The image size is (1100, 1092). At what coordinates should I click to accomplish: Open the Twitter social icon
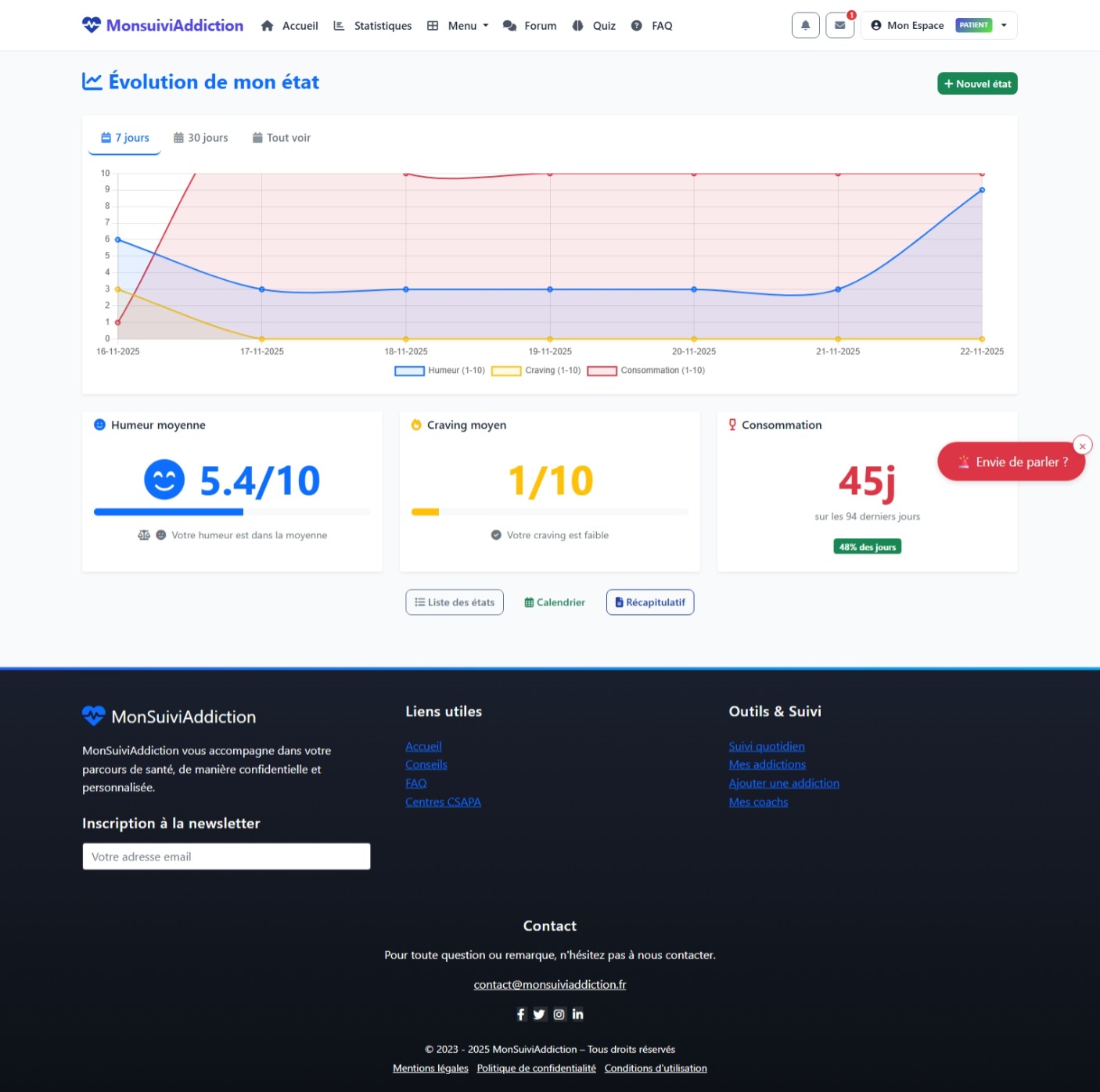[x=539, y=1015]
